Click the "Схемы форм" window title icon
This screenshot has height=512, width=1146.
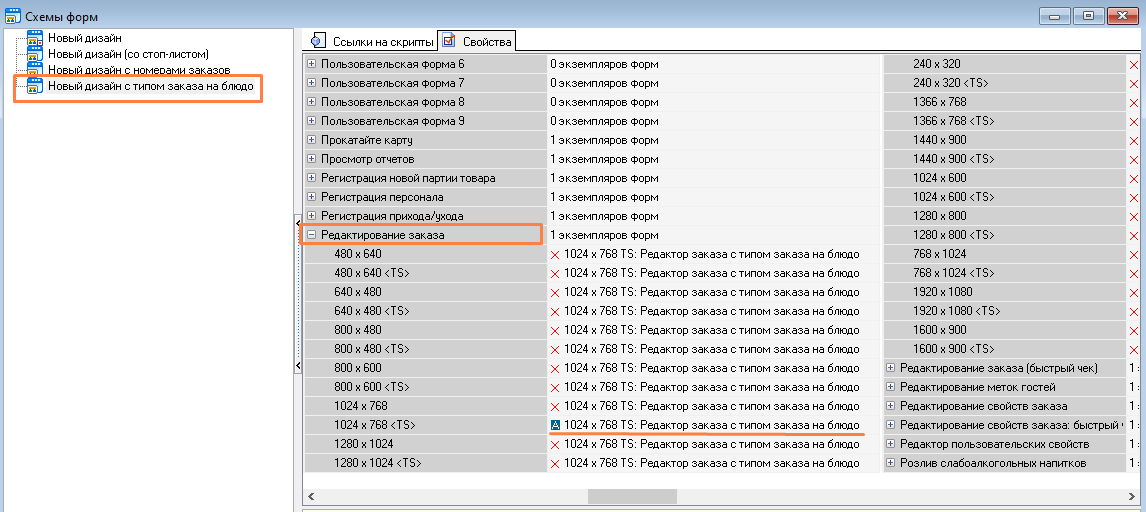[11, 16]
